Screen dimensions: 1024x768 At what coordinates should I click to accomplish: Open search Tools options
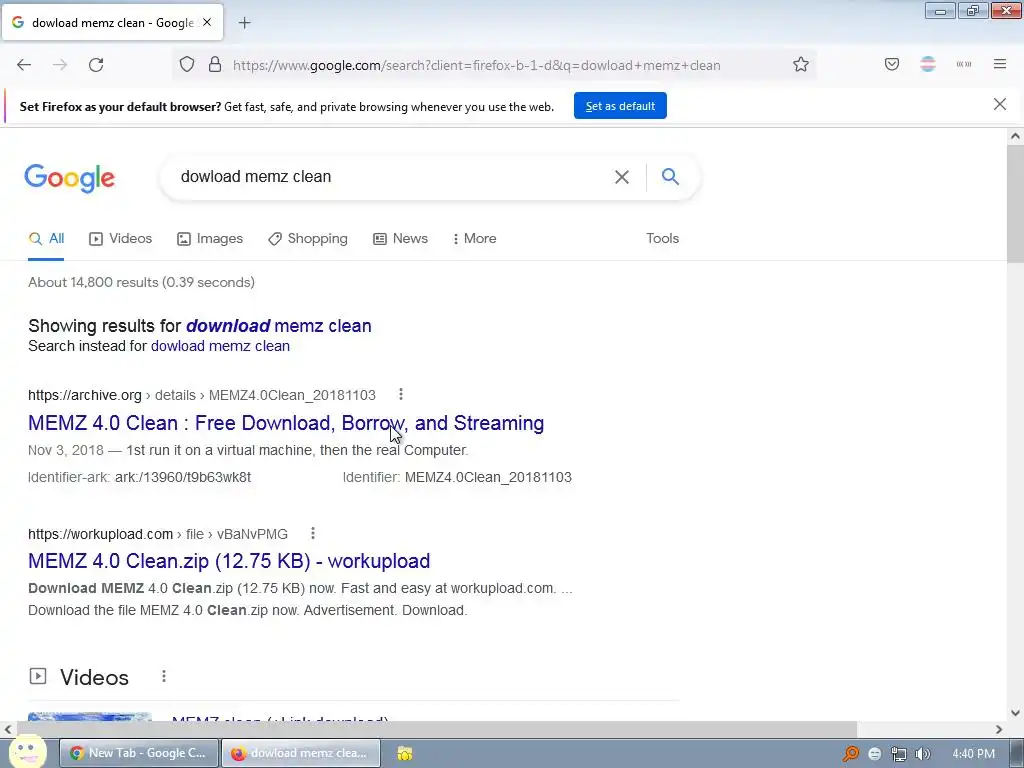[663, 239]
